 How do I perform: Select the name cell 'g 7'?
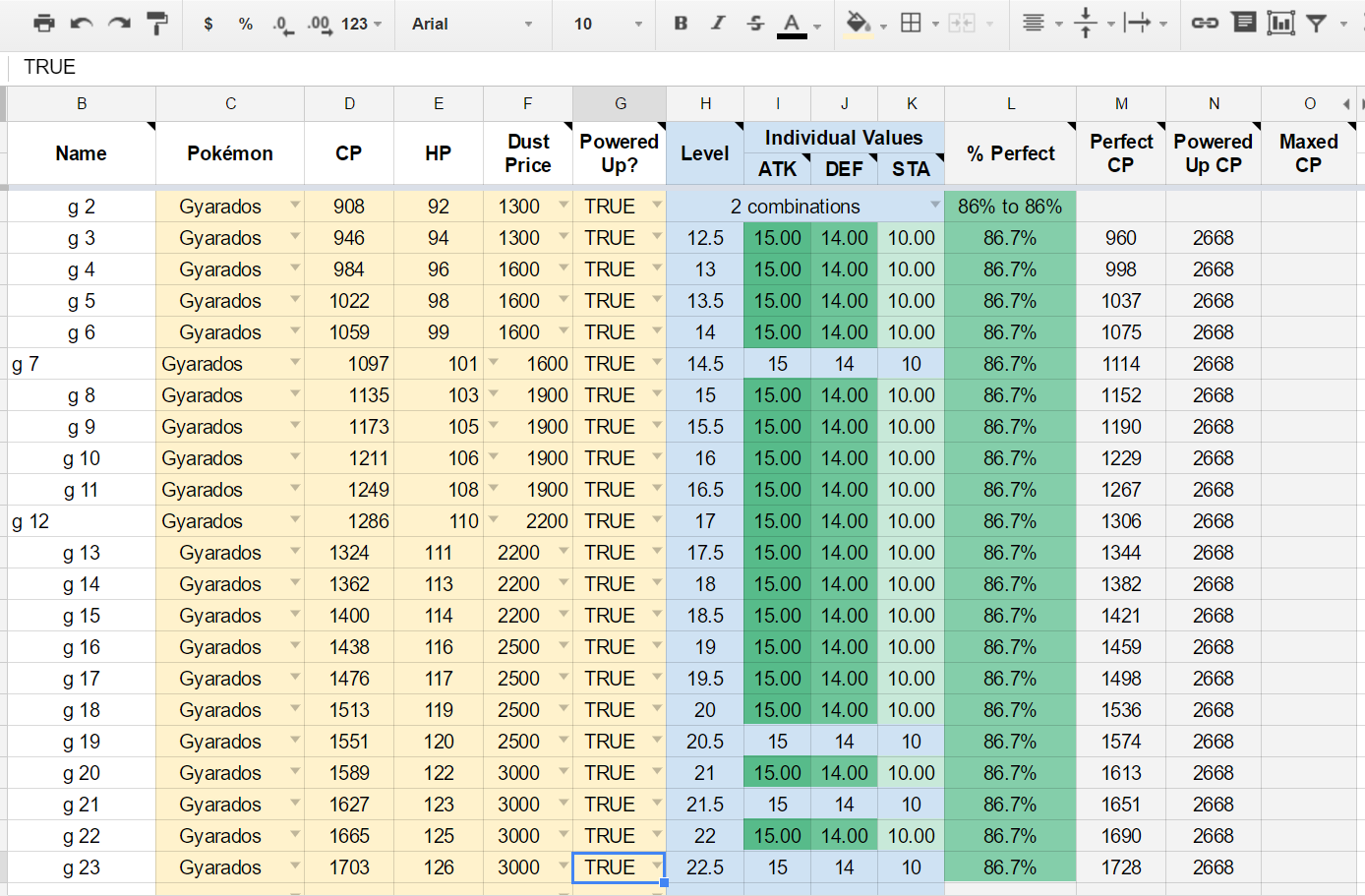[82, 364]
